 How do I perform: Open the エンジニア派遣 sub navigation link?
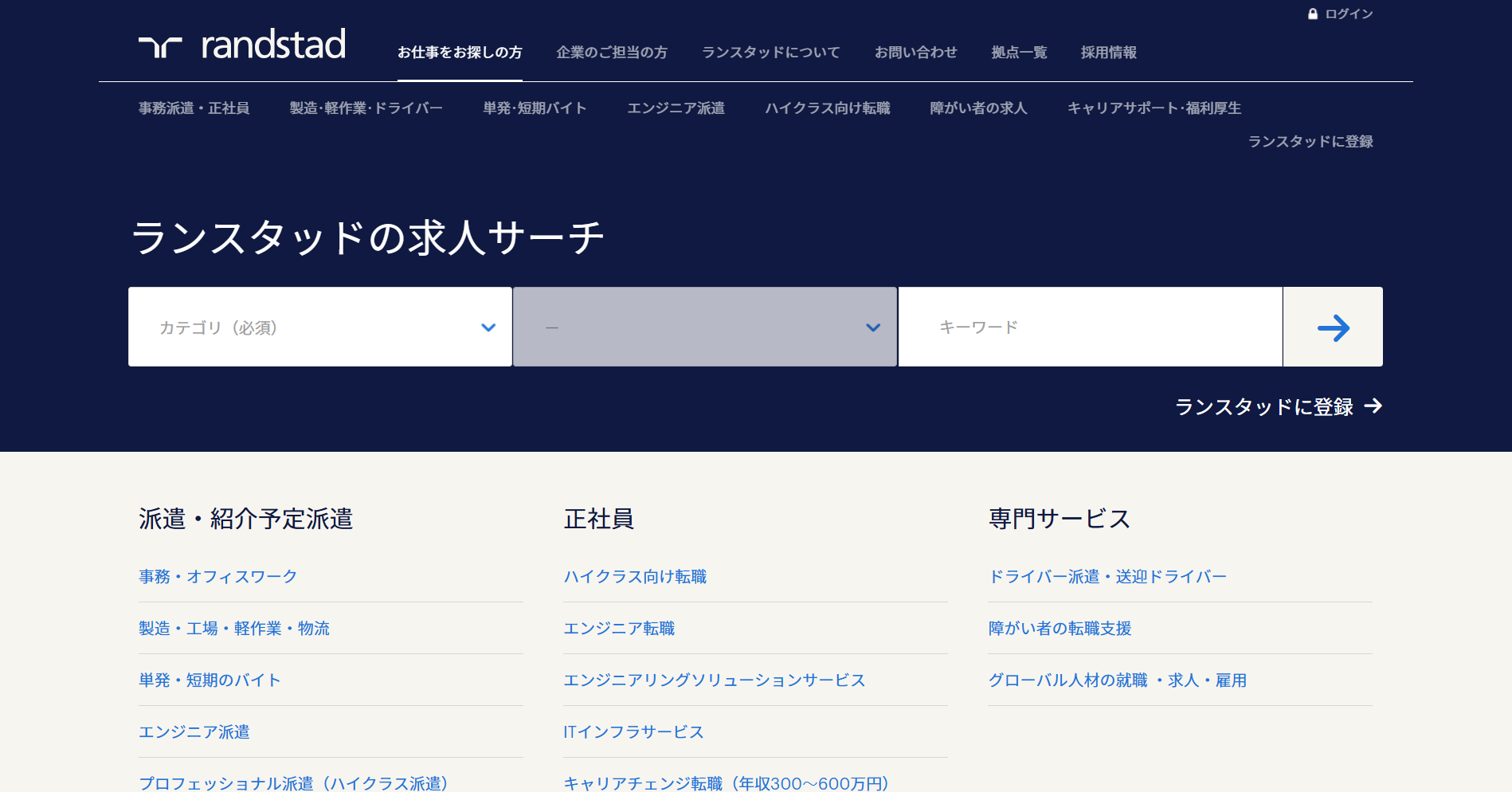point(676,108)
